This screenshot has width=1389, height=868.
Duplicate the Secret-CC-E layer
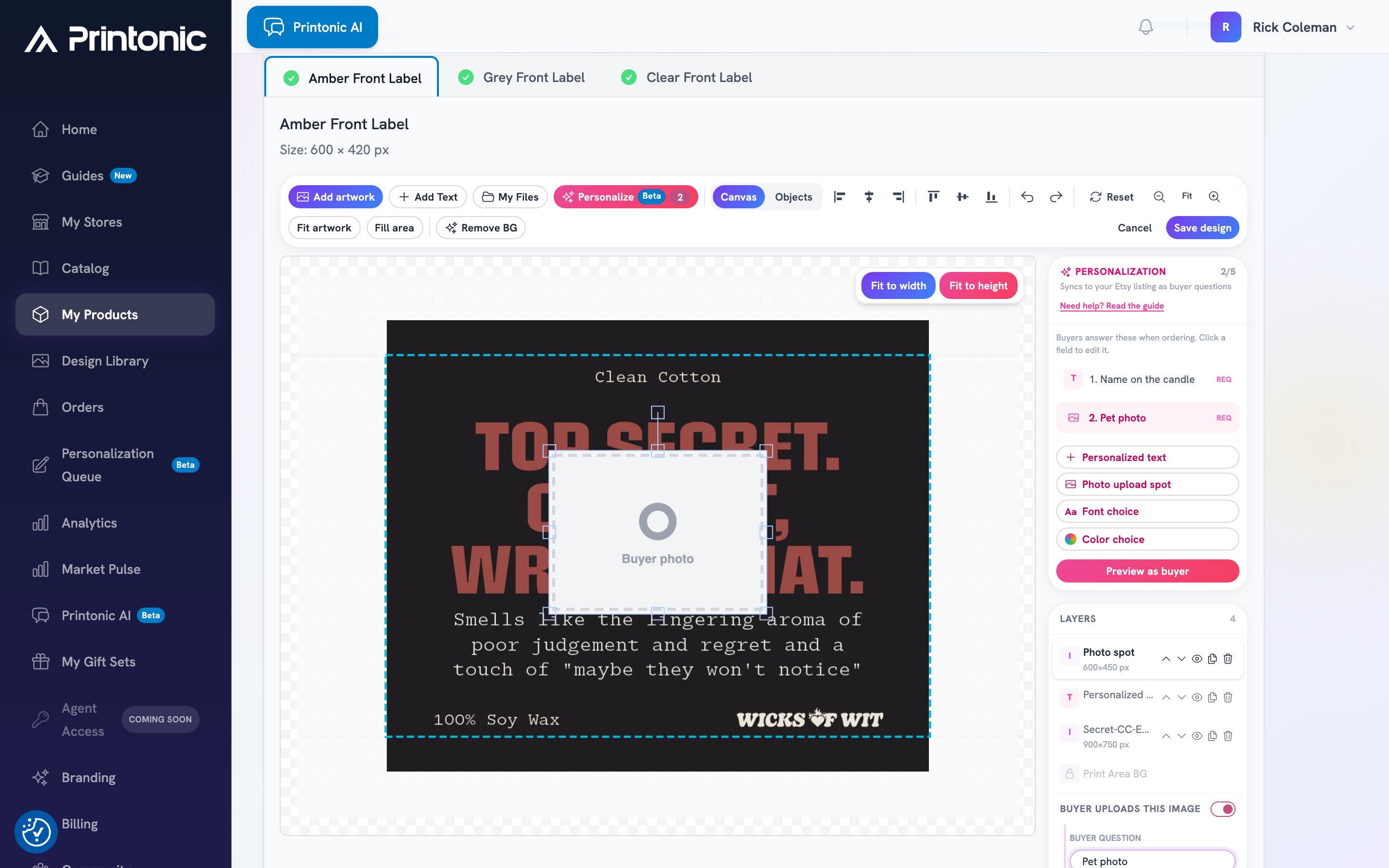1212,736
